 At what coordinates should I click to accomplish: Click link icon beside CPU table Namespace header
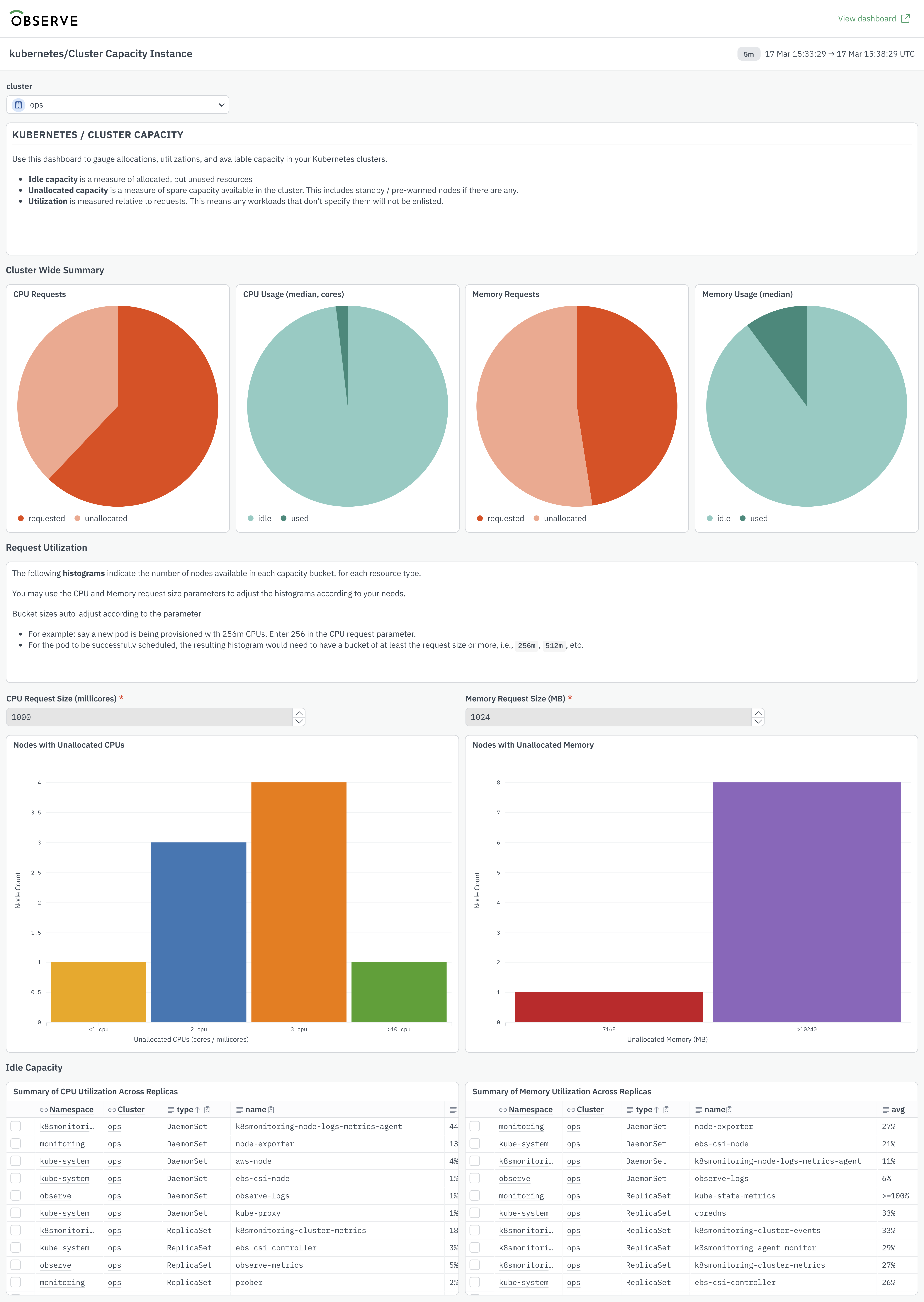(44, 1110)
